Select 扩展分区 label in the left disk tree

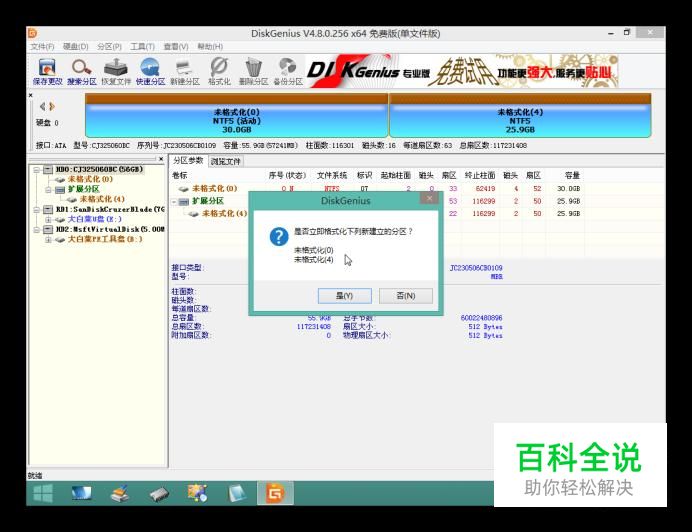tap(83, 189)
